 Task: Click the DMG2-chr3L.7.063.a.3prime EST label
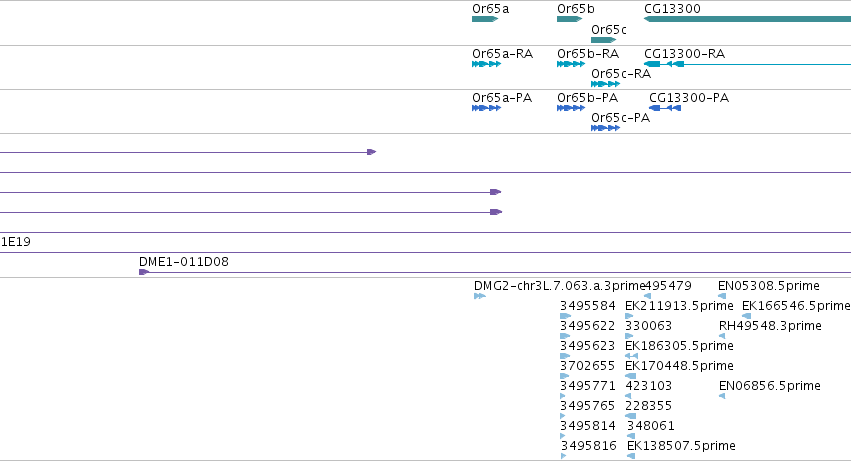(x=558, y=286)
